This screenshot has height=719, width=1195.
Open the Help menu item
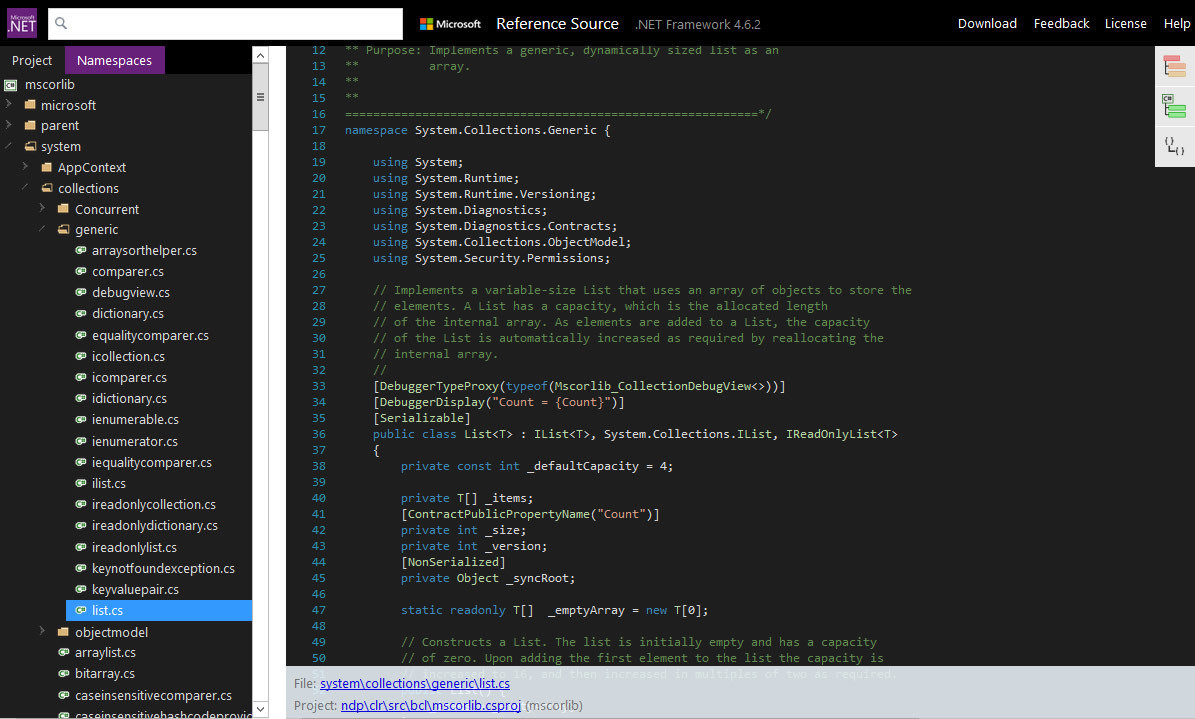pyautogui.click(x=1177, y=24)
